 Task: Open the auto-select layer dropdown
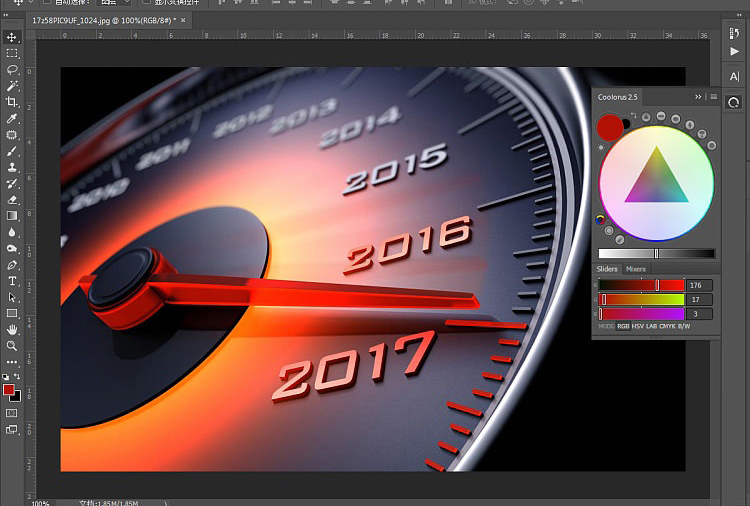coord(114,2)
